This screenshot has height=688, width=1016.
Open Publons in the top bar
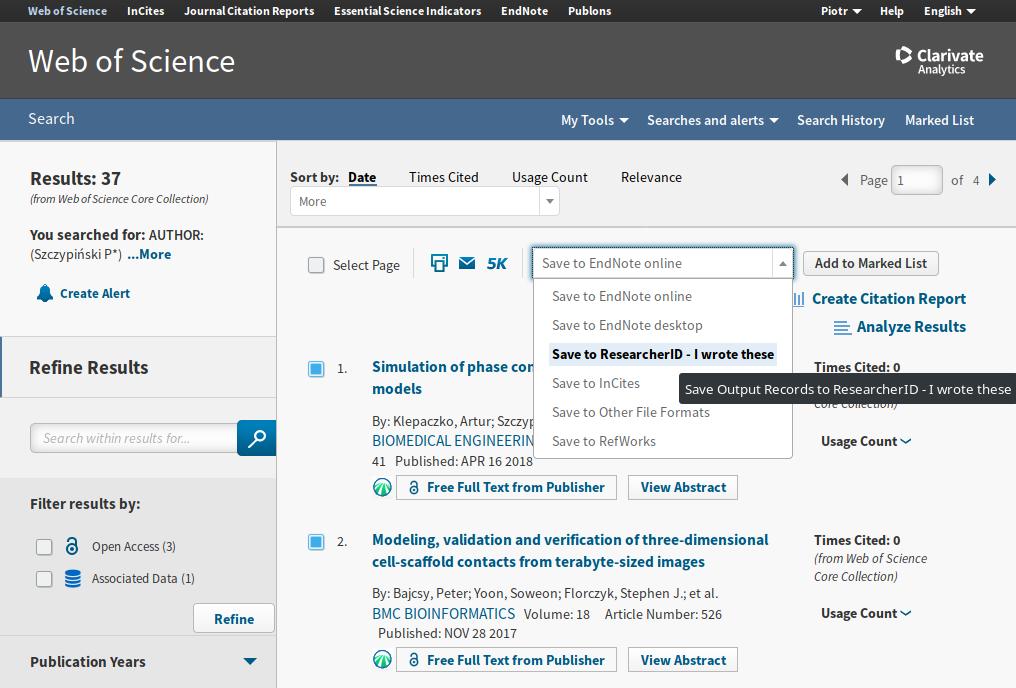click(589, 11)
